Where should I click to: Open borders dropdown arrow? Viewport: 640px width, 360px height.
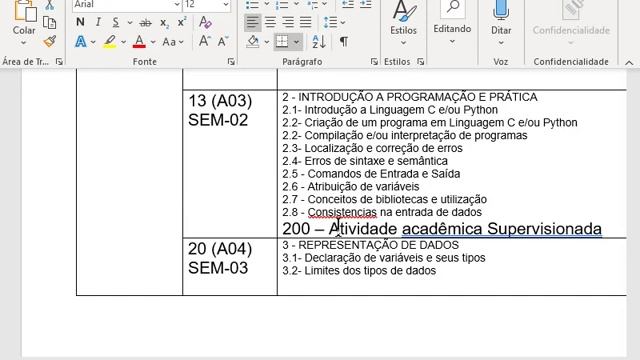point(296,42)
